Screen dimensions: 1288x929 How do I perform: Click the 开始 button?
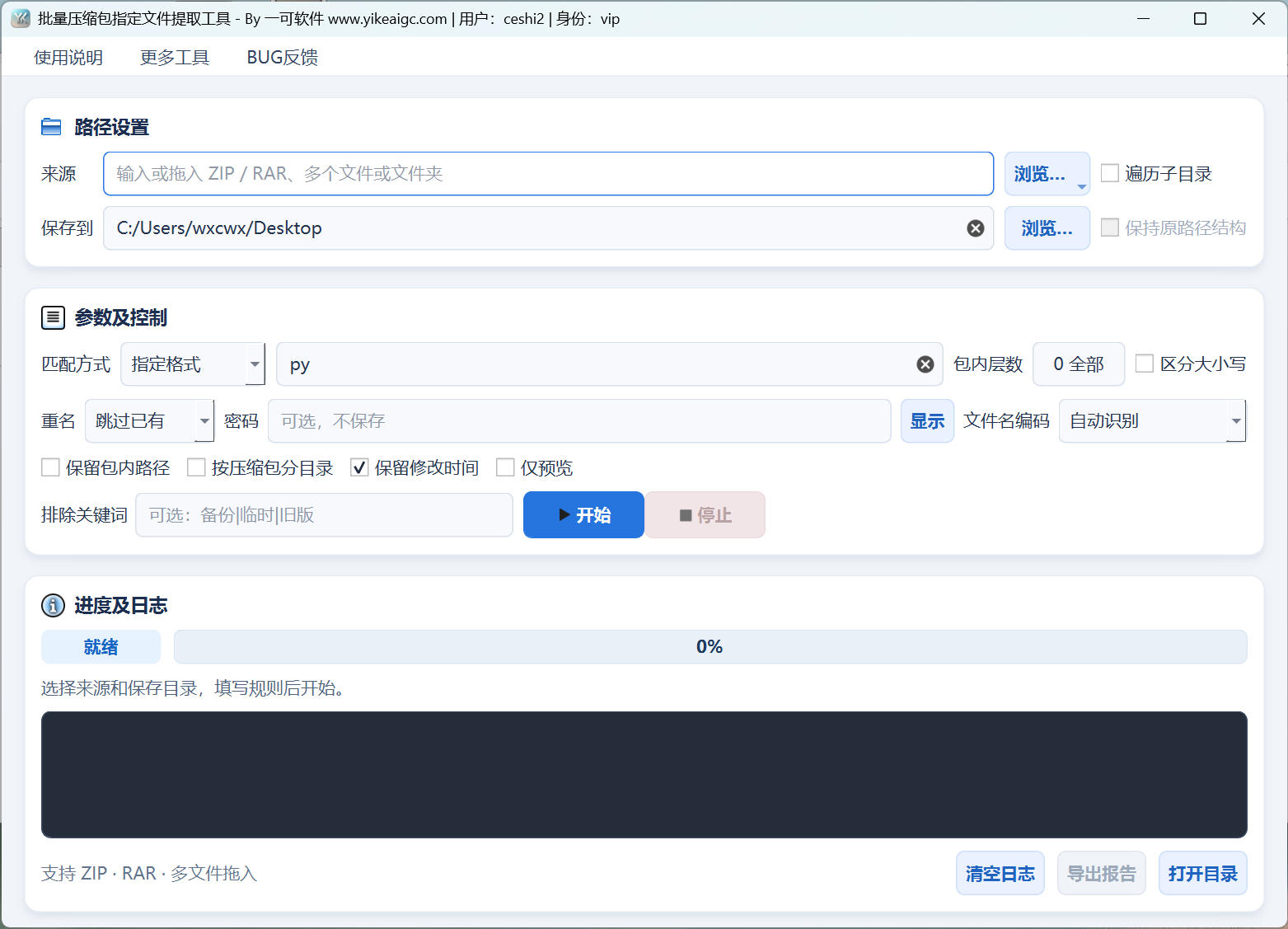(583, 515)
